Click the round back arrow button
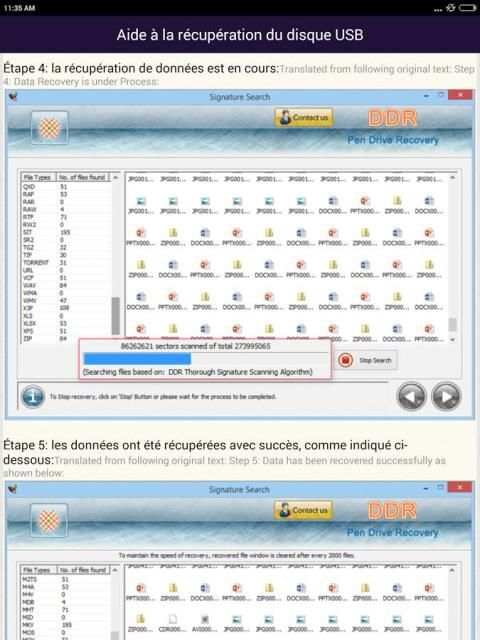This screenshot has width=480, height=640. point(411,396)
